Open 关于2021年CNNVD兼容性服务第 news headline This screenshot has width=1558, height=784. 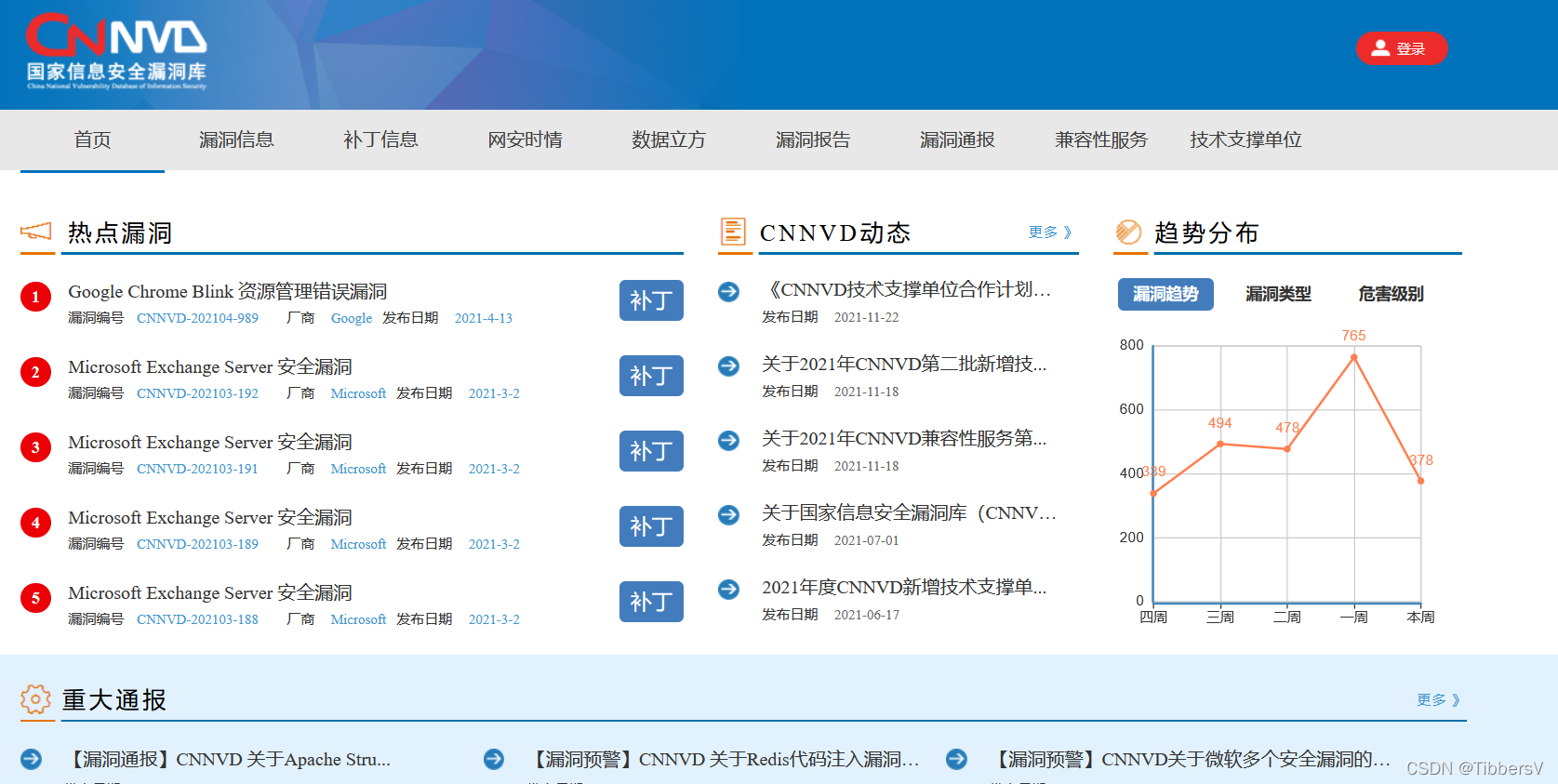point(904,438)
